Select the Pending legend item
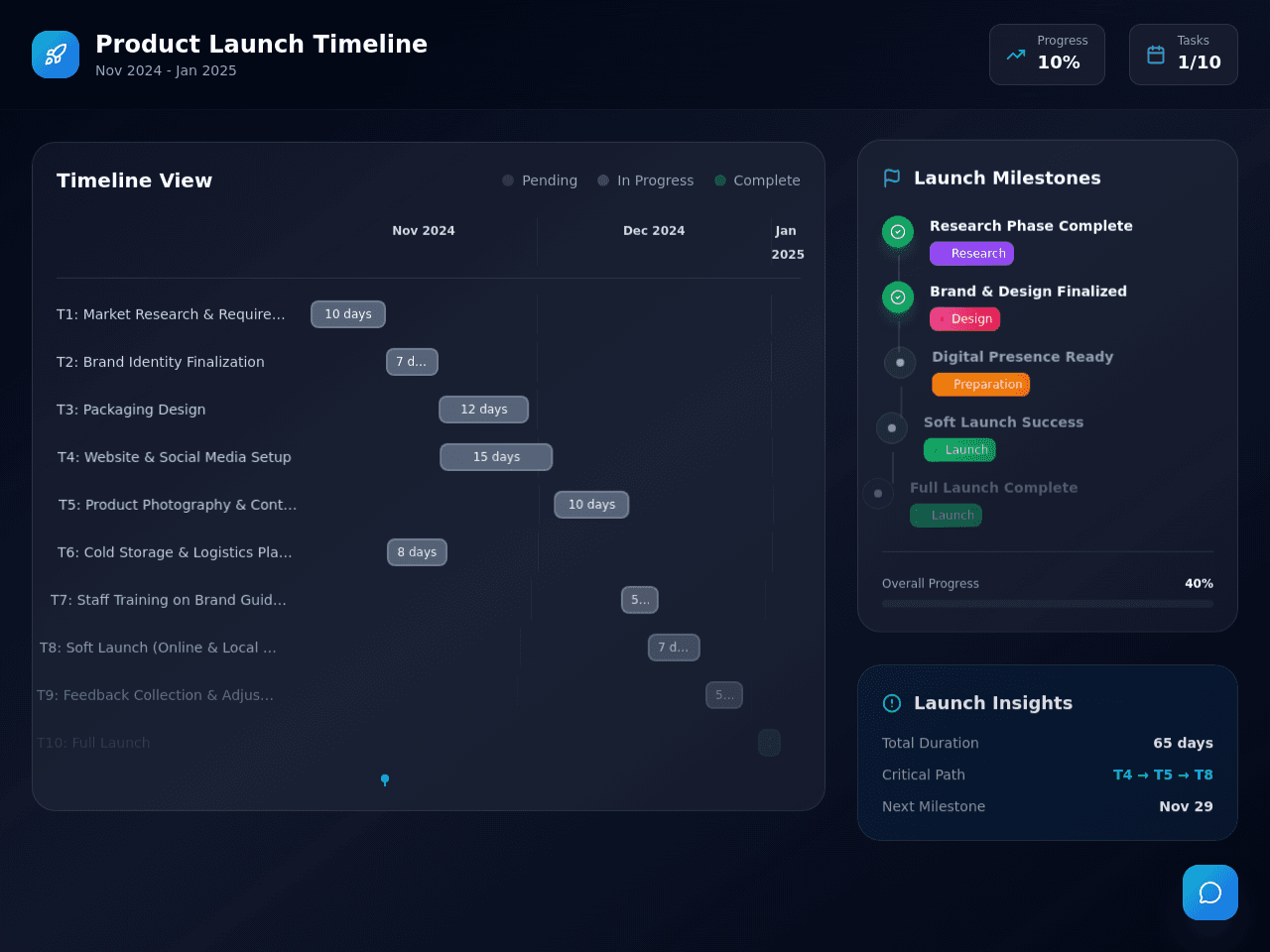 pos(540,180)
